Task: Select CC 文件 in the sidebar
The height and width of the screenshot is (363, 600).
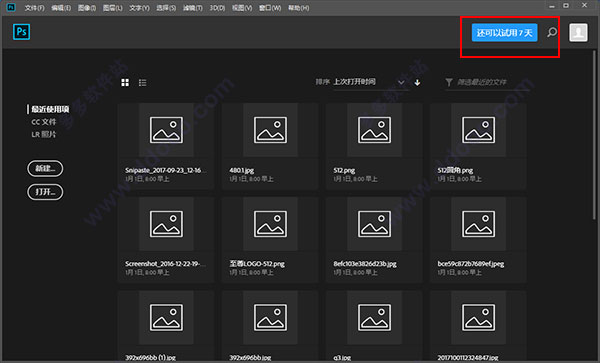Action: point(44,122)
